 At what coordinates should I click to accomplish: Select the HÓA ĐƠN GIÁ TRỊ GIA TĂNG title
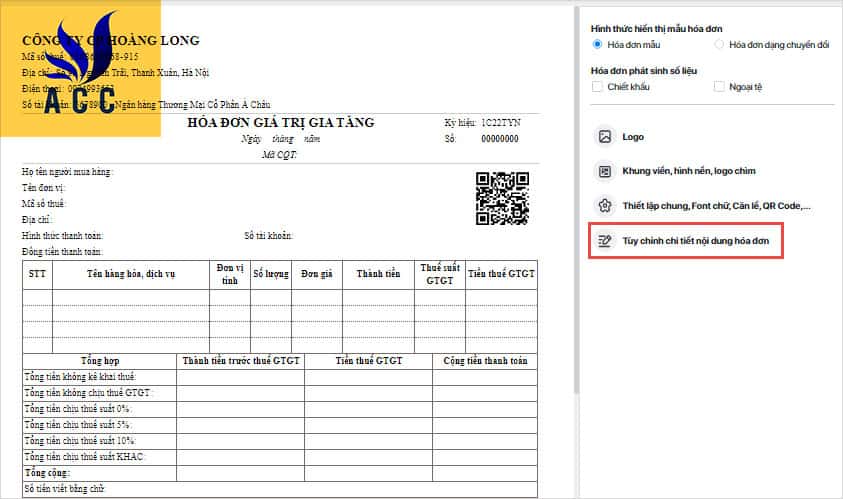(281, 123)
